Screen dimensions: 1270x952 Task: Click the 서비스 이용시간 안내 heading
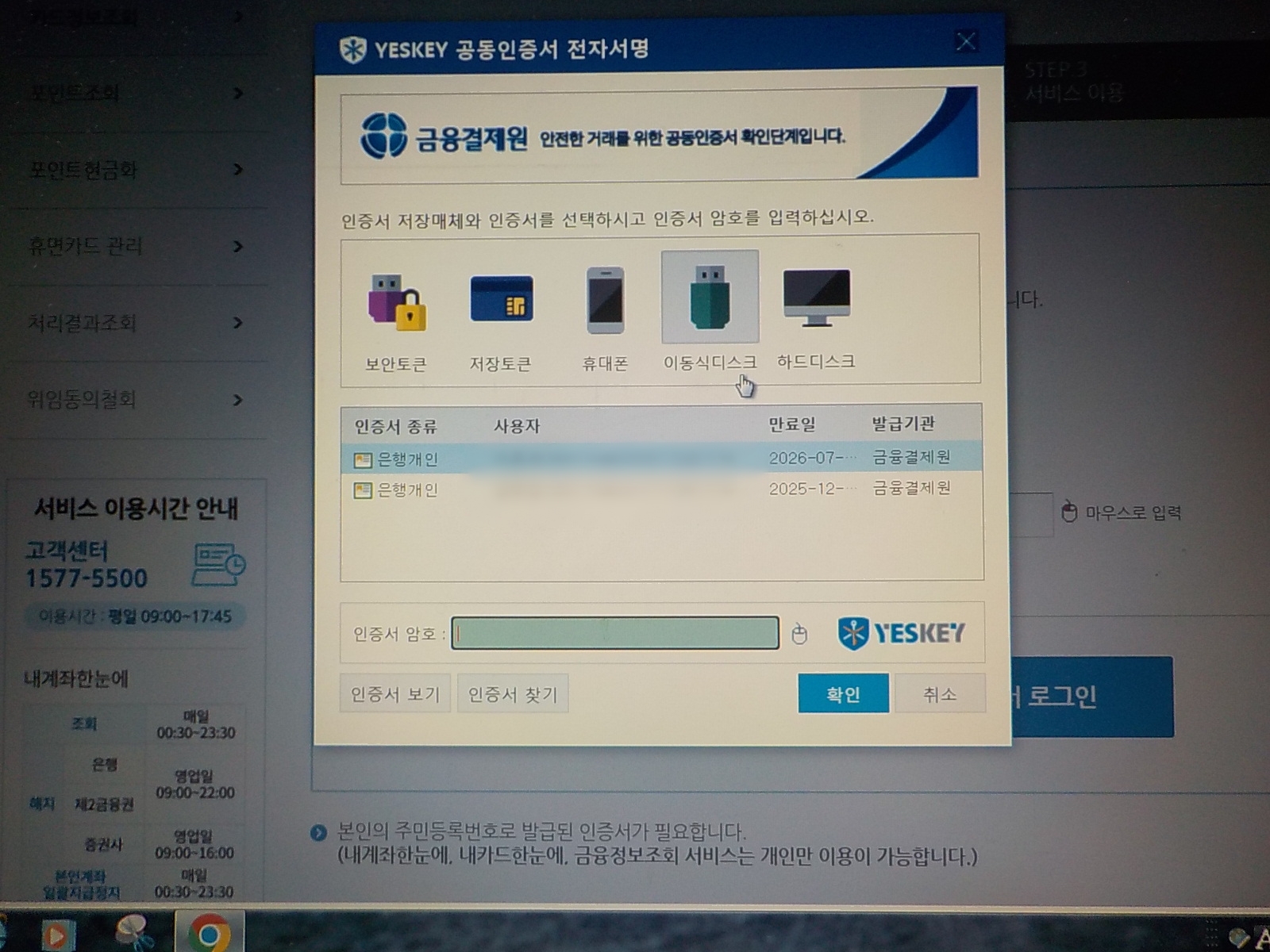click(x=136, y=509)
